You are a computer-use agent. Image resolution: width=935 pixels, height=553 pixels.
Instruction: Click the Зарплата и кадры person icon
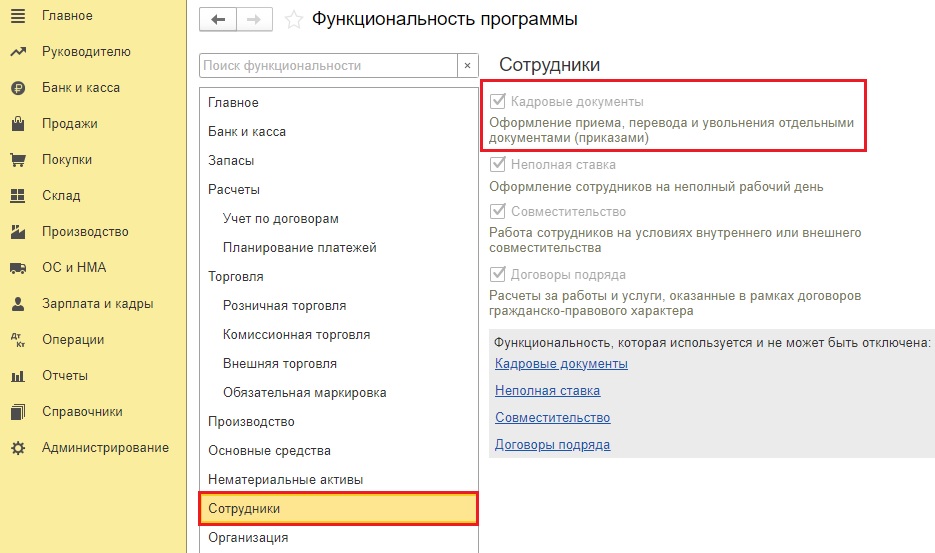click(18, 304)
